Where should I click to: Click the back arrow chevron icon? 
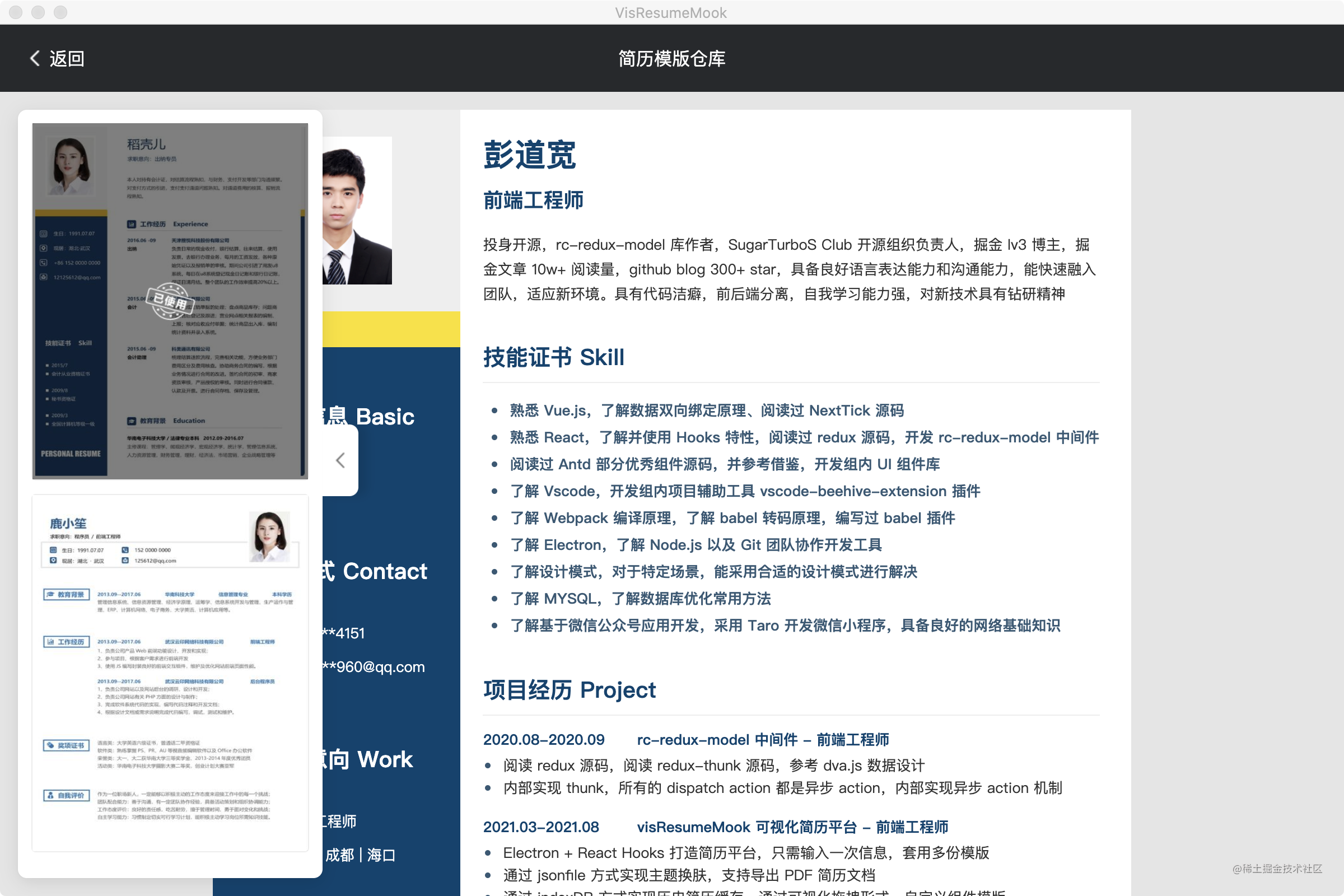[35, 58]
